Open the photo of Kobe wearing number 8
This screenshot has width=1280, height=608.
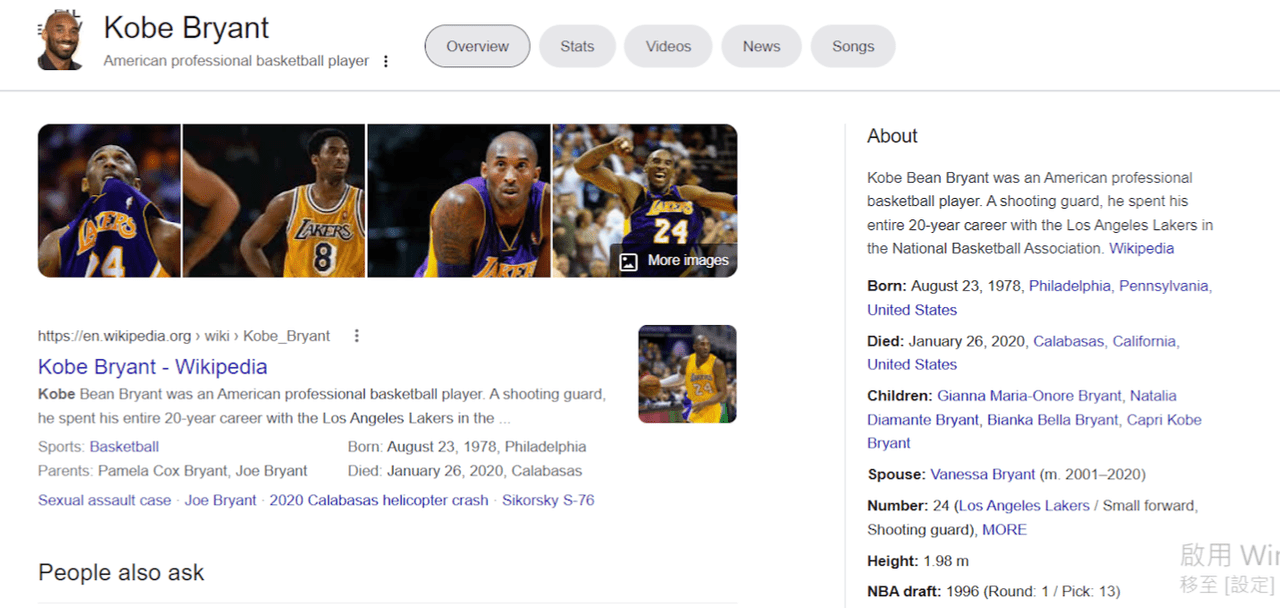point(274,200)
